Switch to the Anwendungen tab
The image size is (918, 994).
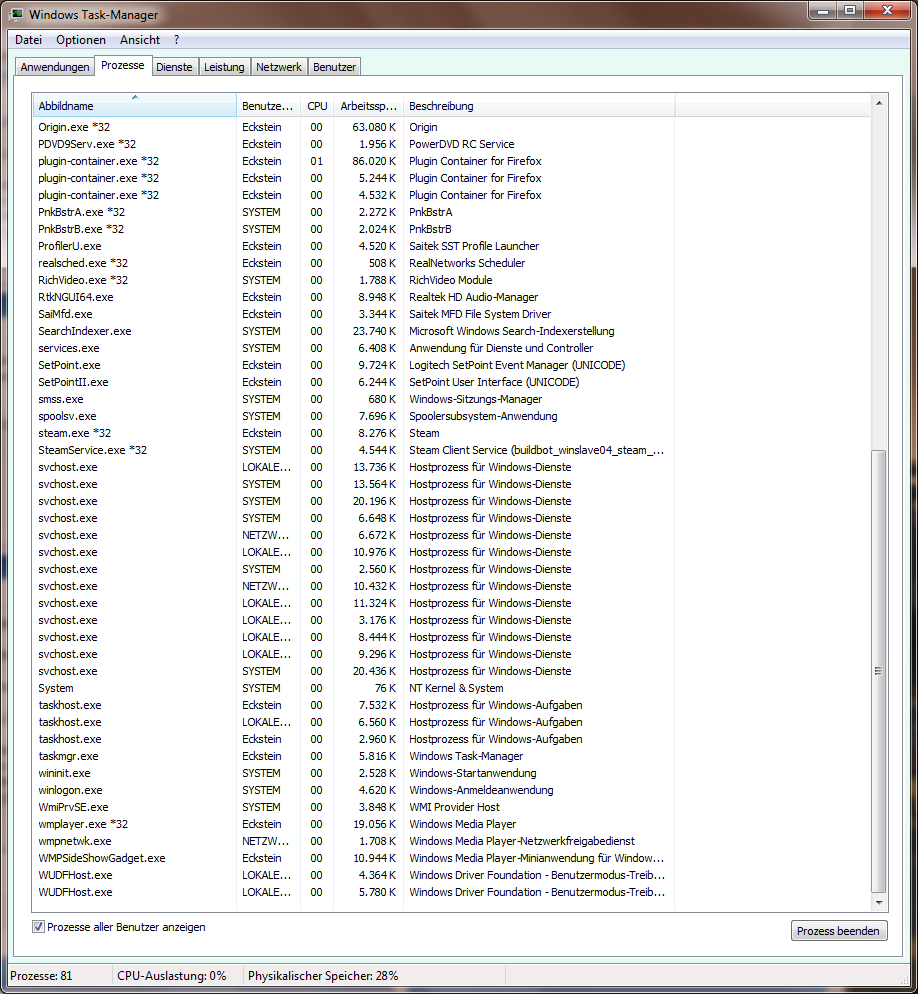click(x=55, y=67)
